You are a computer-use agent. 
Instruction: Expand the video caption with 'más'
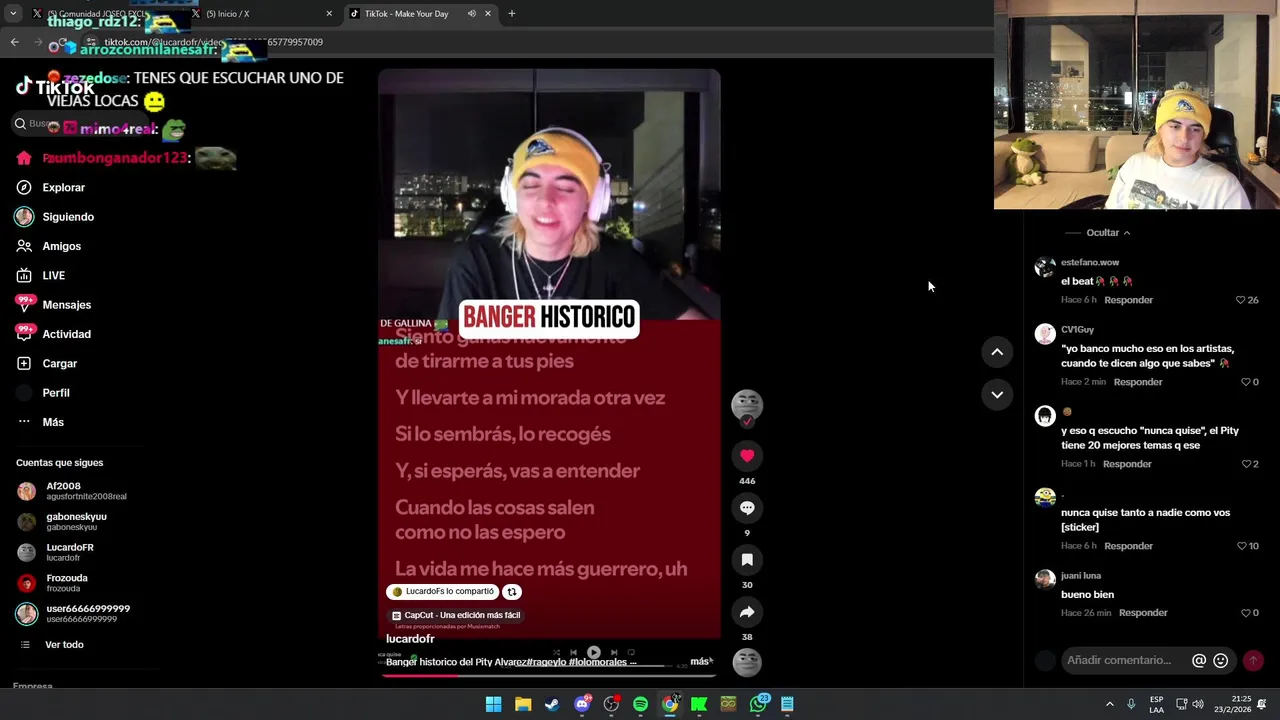pyautogui.click(x=701, y=661)
